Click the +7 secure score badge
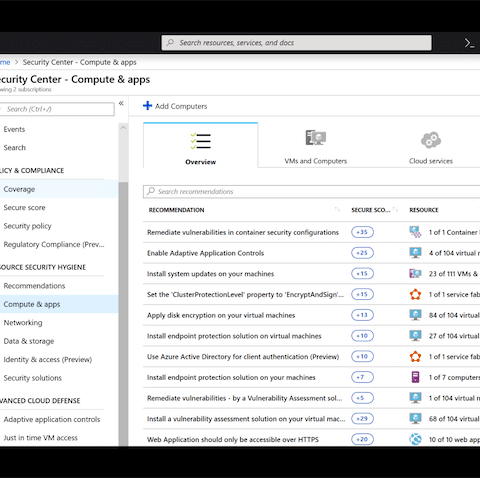Viewport: 480px width, 478px height. (x=362, y=377)
